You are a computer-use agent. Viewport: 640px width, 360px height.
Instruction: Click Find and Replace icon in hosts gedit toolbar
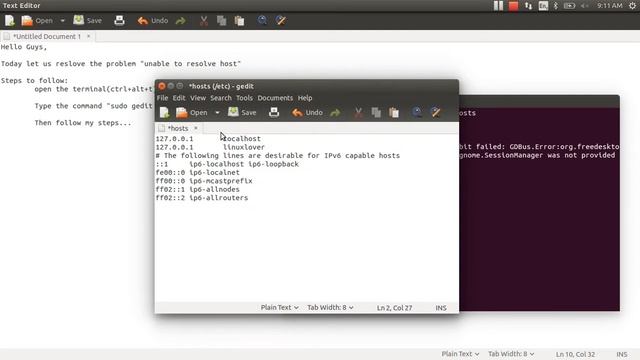[436, 112]
